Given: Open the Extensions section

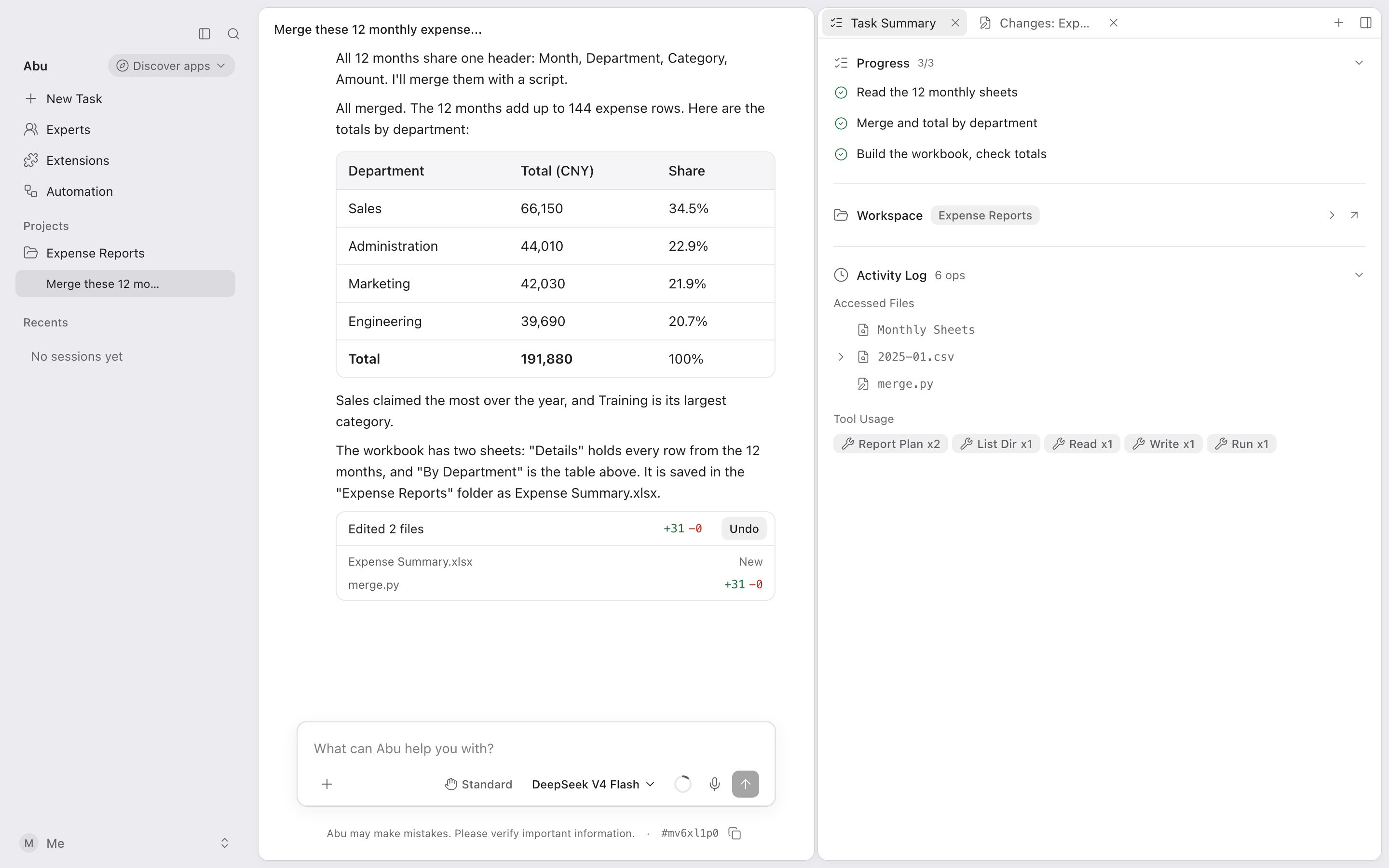Looking at the screenshot, I should (x=125, y=161).
